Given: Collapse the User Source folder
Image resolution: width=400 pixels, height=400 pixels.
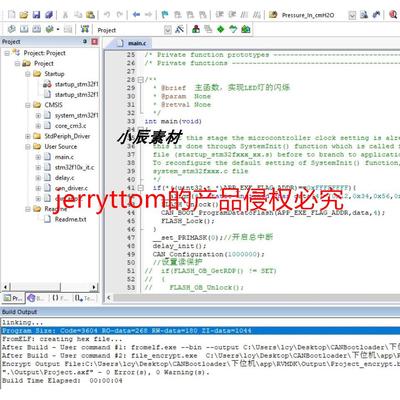Looking at the screenshot, I should coord(28,147).
